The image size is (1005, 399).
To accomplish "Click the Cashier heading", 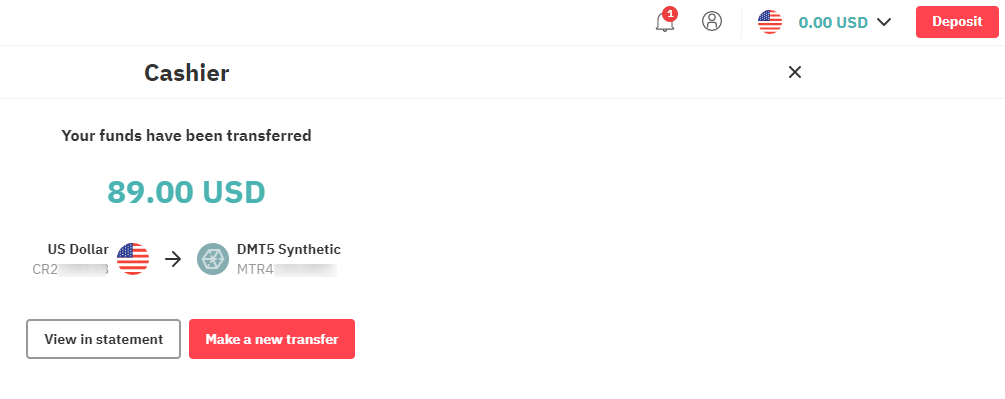I will point(187,73).
